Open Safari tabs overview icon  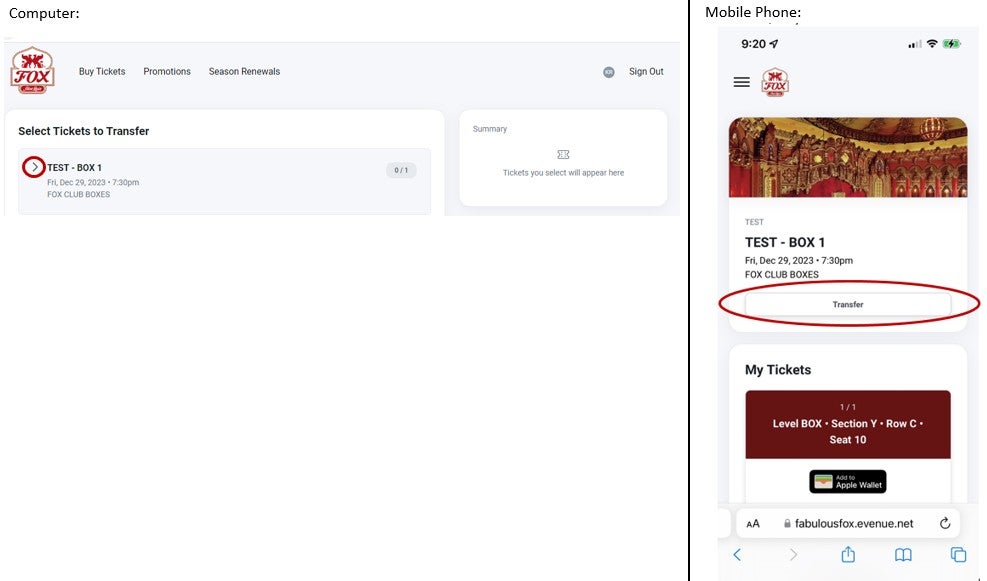958,554
